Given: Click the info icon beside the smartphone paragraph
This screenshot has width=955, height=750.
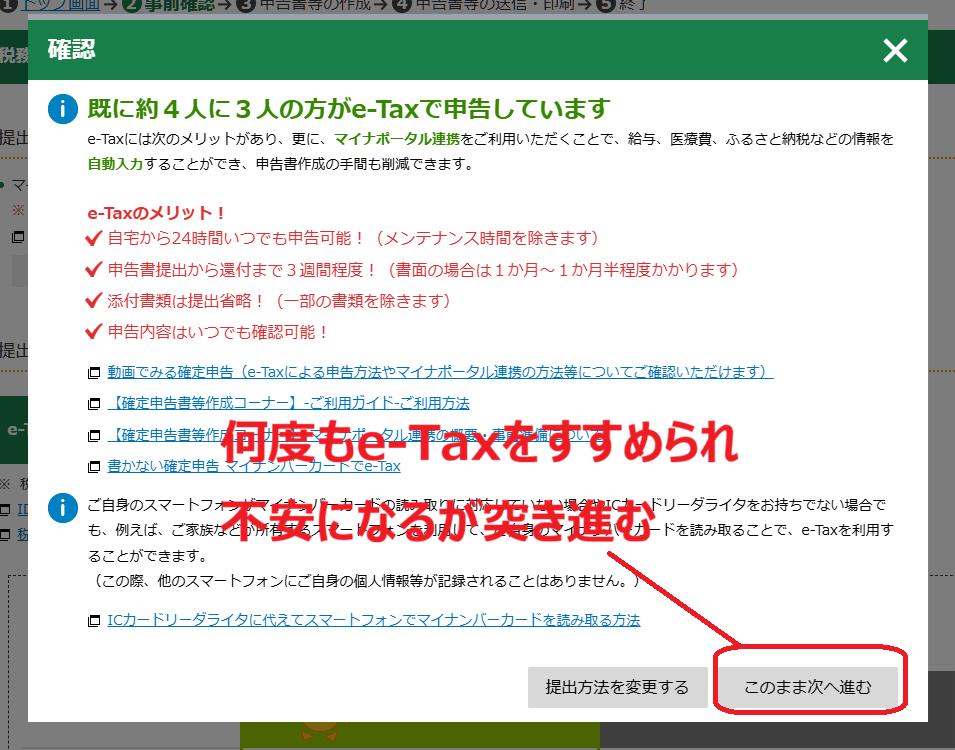Looking at the screenshot, I should coord(63,508).
